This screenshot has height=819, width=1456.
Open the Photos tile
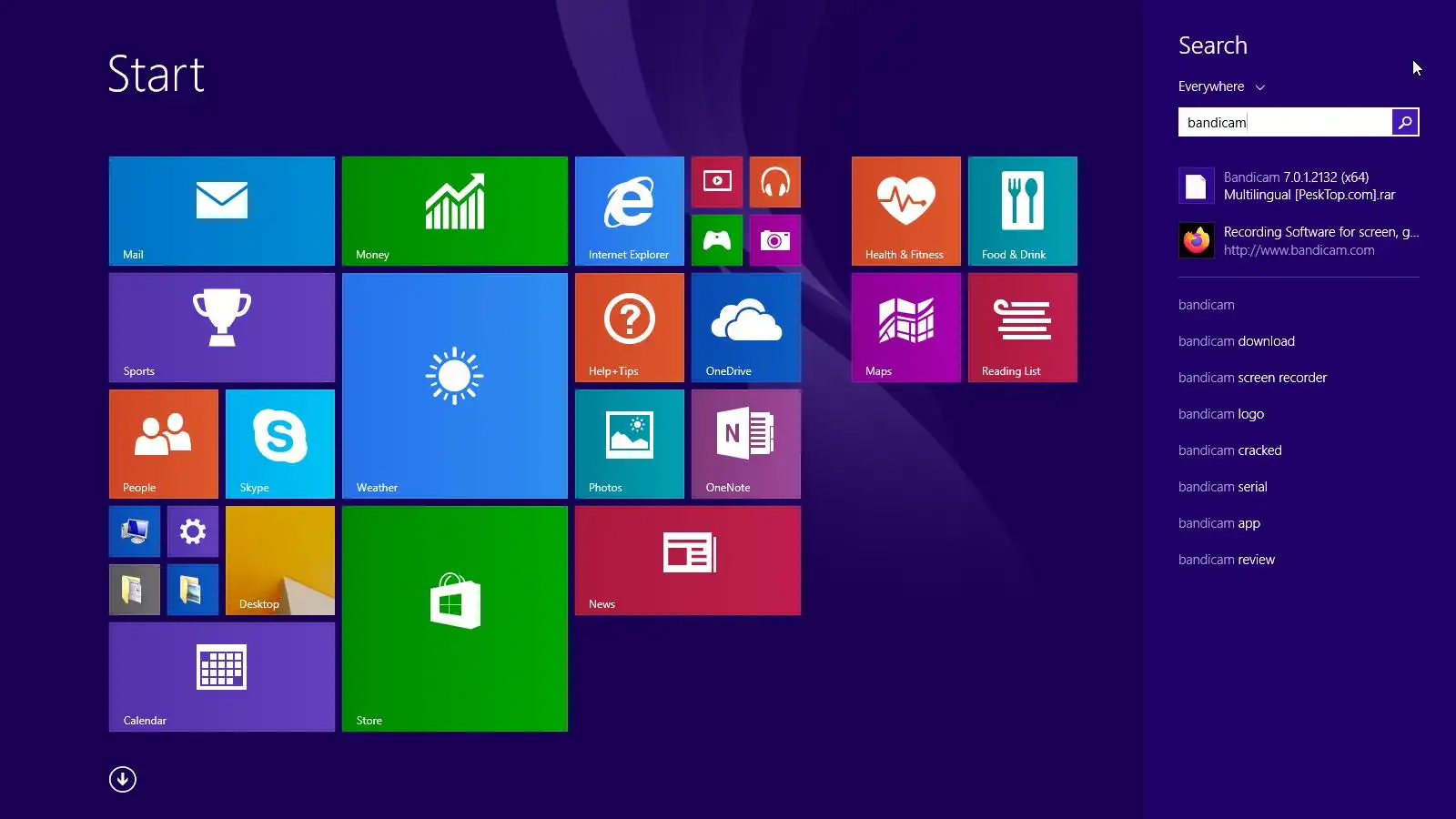tap(630, 444)
